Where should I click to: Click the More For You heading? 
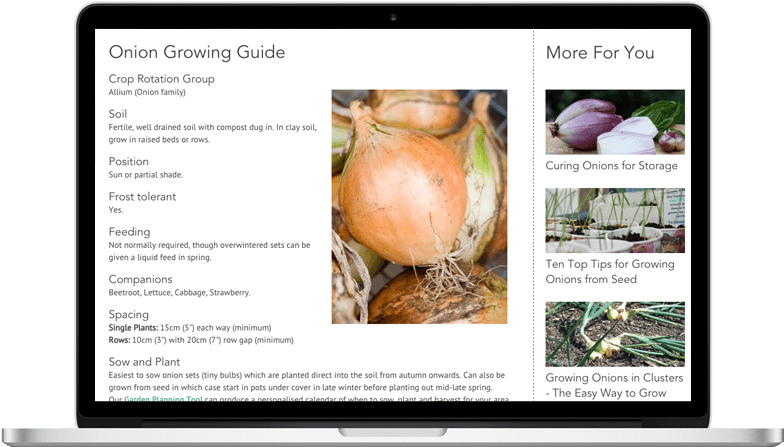point(600,53)
